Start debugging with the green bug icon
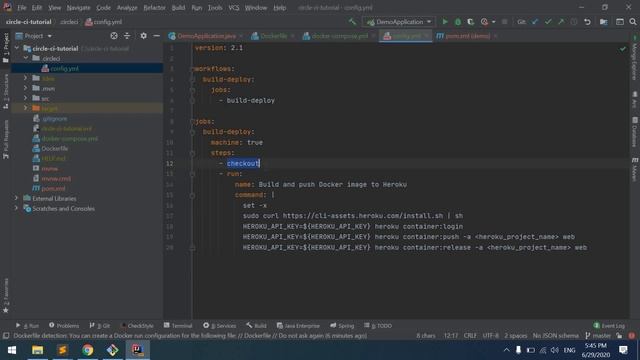The height and width of the screenshot is (360, 640). [x=458, y=22]
